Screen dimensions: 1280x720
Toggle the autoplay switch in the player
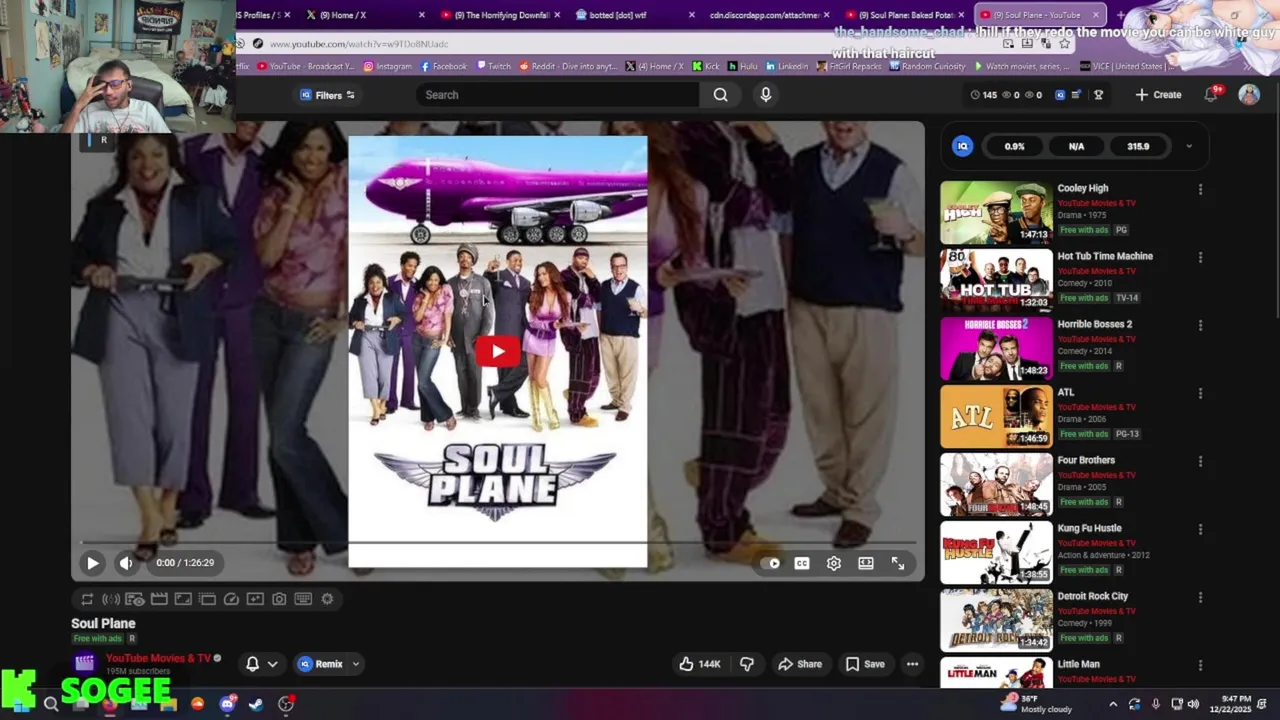[x=771, y=563]
